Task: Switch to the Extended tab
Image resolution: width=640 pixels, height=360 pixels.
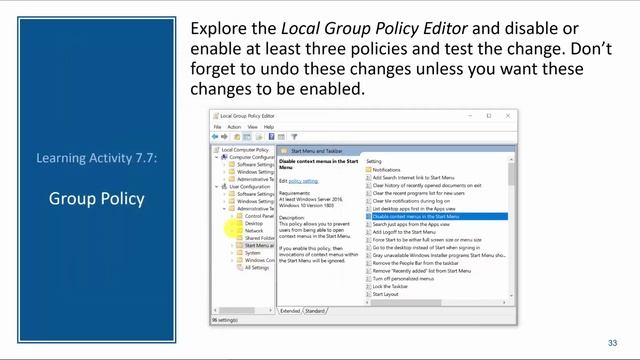Action: tap(290, 311)
